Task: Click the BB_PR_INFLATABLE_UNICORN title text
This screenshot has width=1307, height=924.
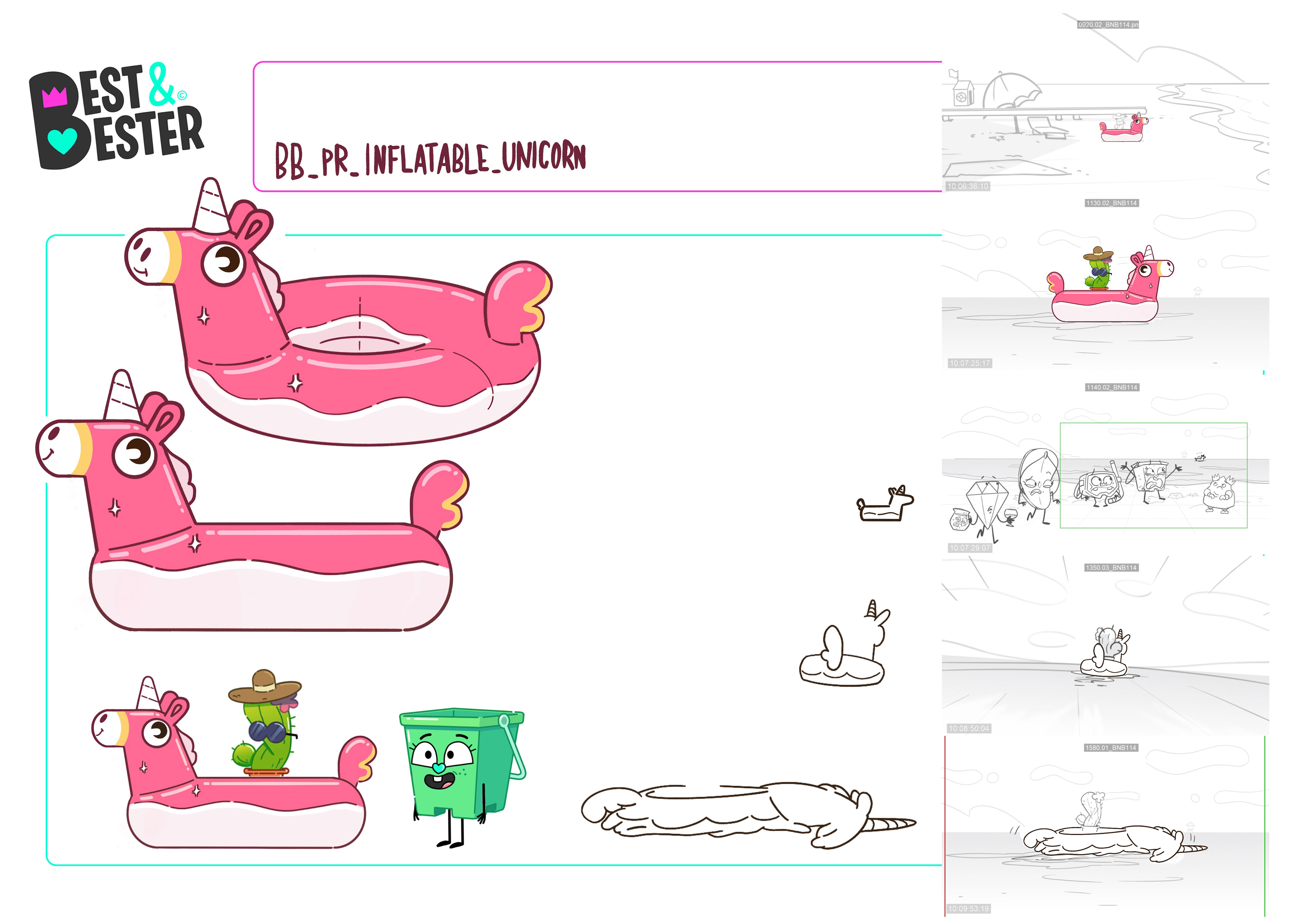Action: pos(430,159)
